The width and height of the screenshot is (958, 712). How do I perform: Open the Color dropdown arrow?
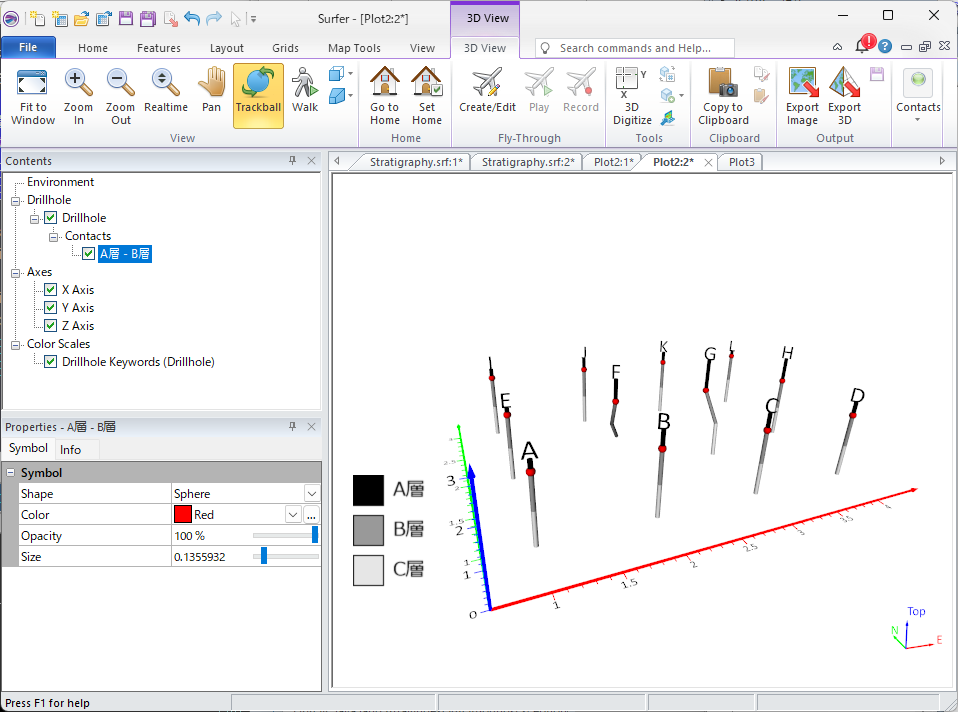[293, 515]
